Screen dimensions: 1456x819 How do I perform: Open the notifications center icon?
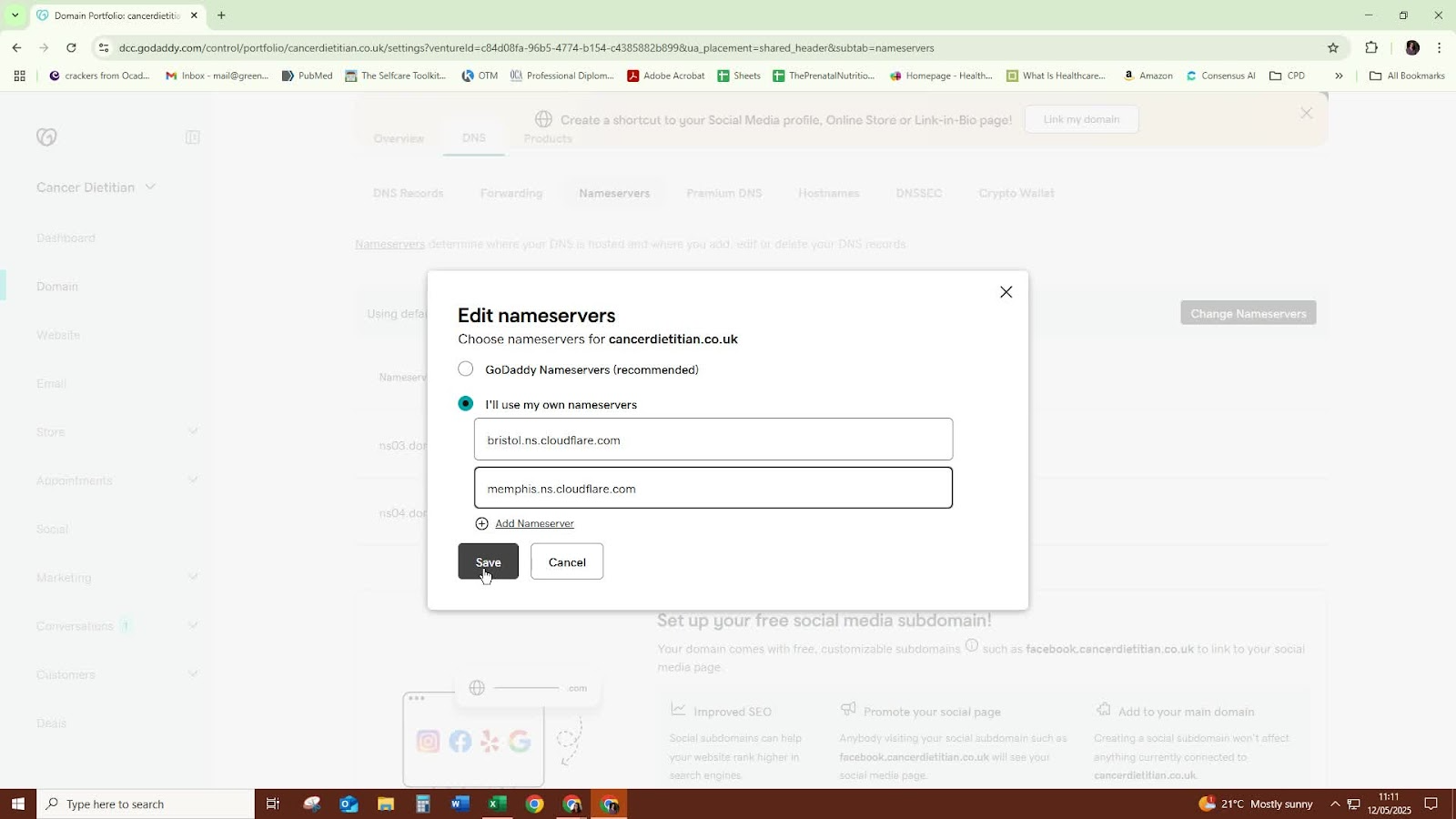[1431, 804]
